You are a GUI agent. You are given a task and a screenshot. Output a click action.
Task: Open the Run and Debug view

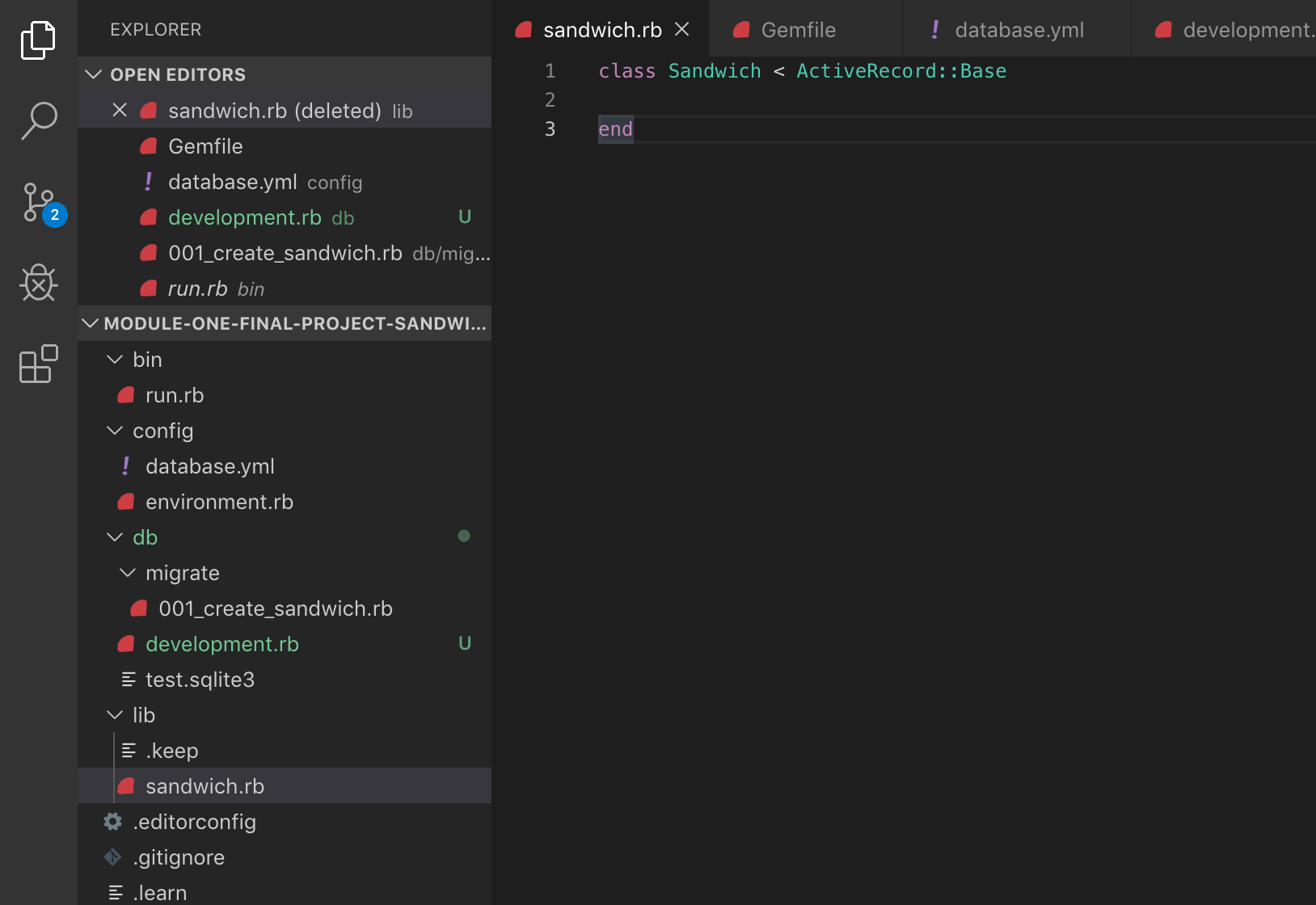pos(38,283)
